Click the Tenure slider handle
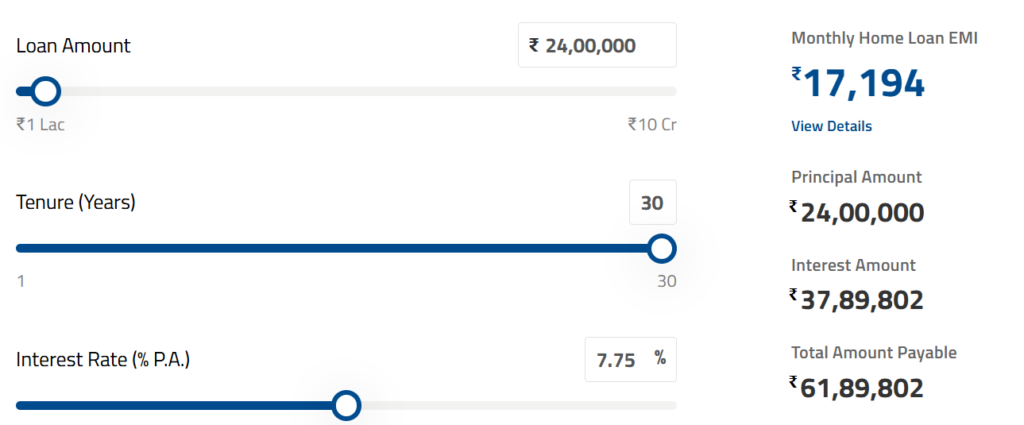The width and height of the screenshot is (1024, 425). click(661, 248)
